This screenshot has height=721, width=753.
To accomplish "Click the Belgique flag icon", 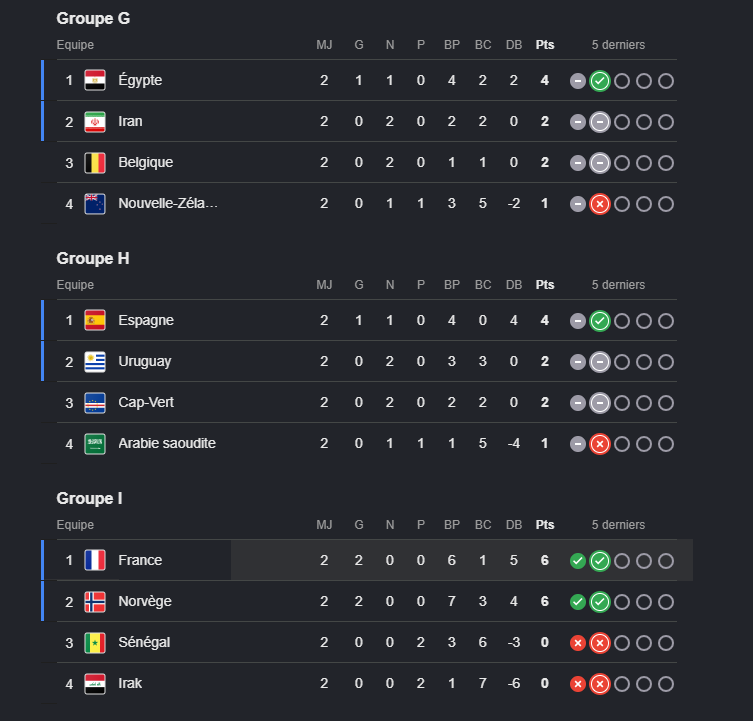I will [95, 162].
